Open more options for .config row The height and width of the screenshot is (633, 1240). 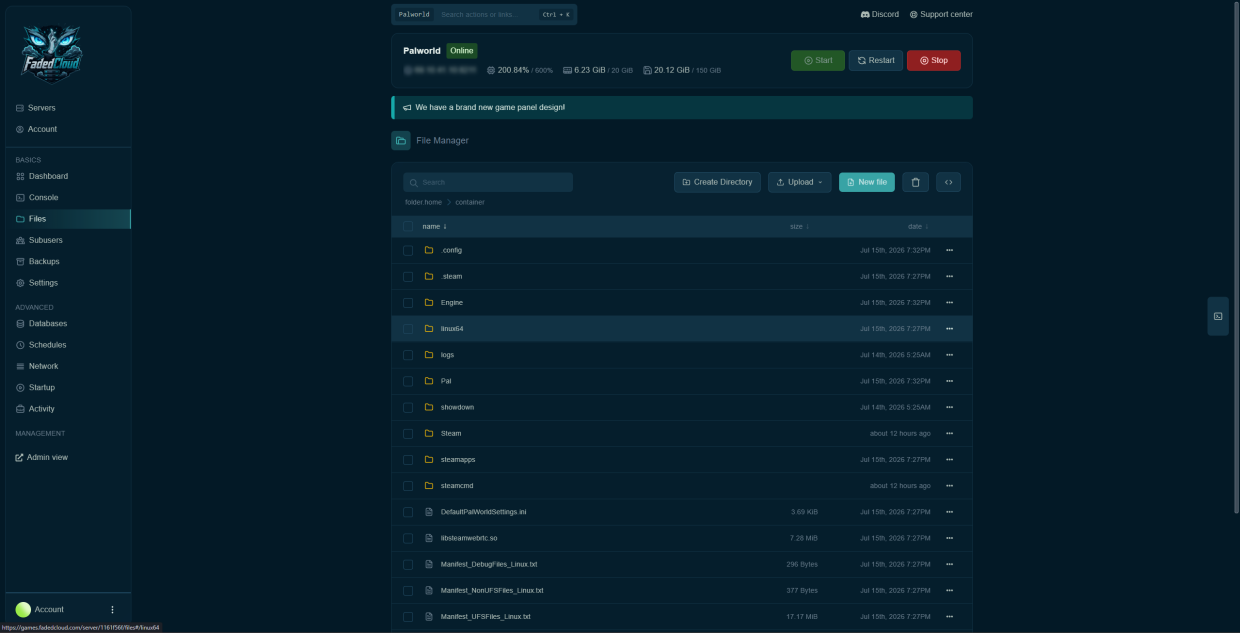point(949,250)
